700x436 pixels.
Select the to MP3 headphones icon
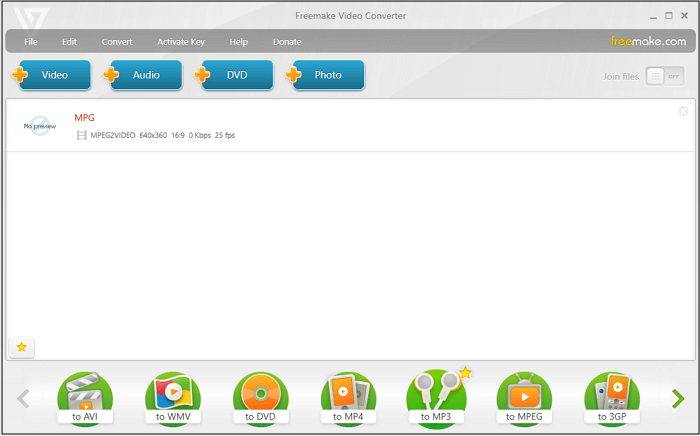436,397
